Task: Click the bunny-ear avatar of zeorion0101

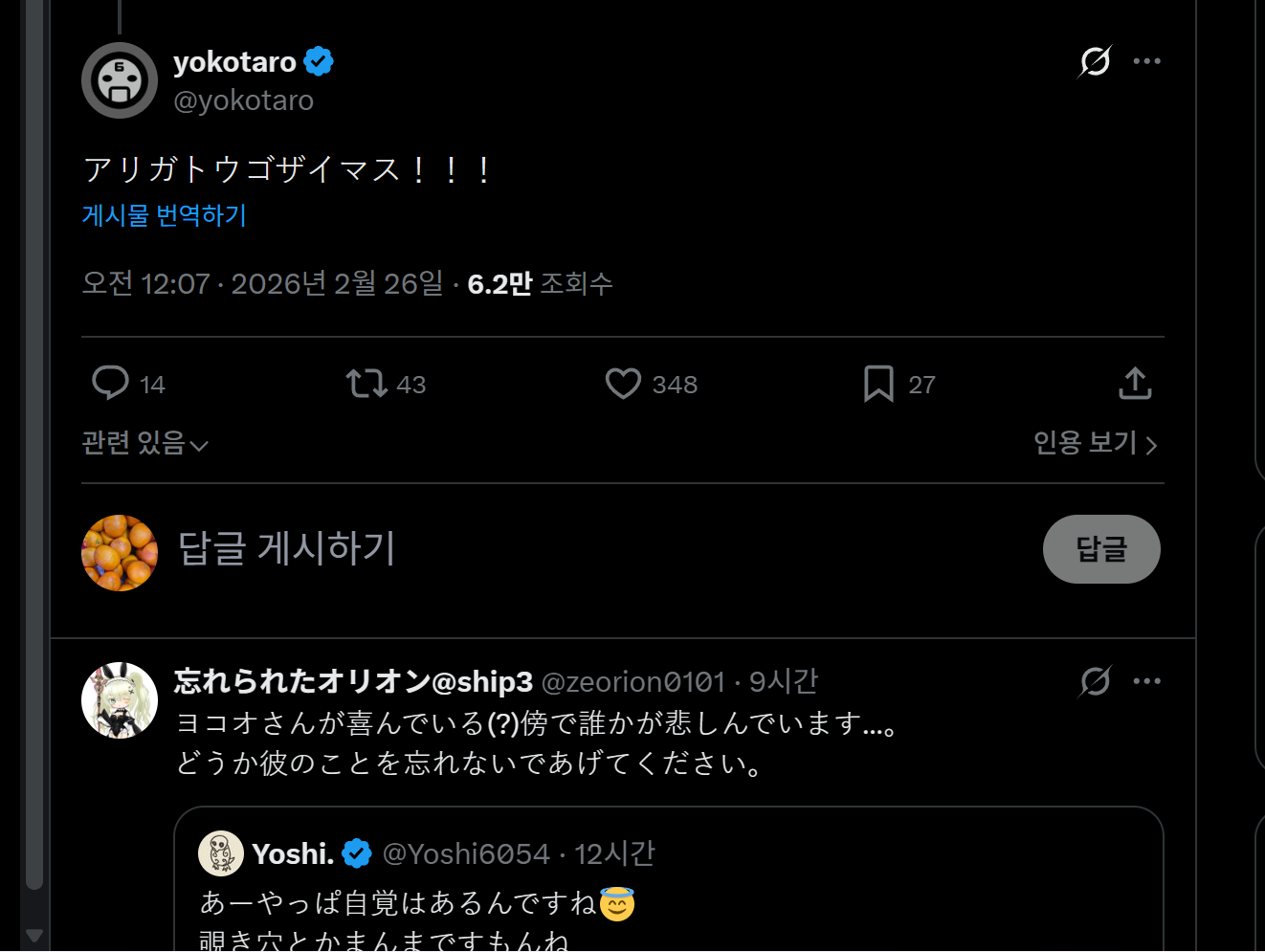Action: pos(120,700)
